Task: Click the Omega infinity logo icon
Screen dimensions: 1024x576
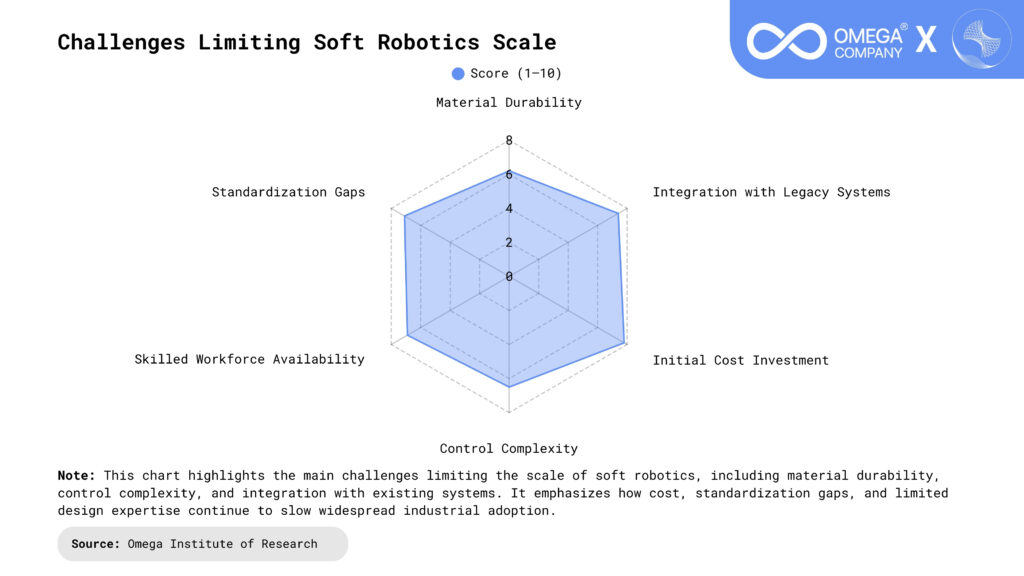Action: 786,40
